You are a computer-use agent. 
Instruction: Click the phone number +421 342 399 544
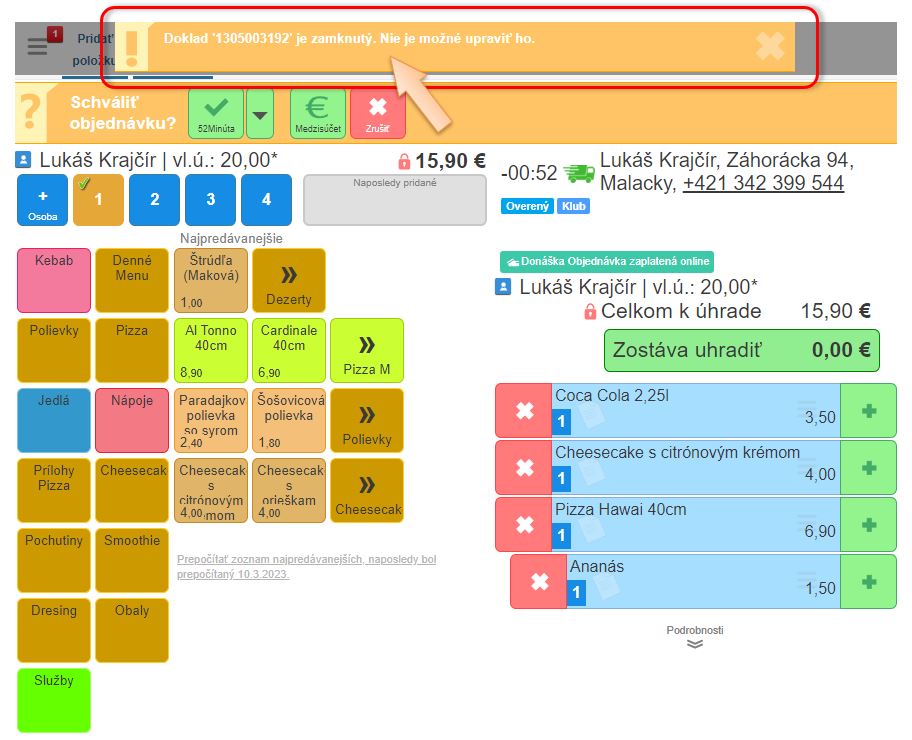(763, 184)
